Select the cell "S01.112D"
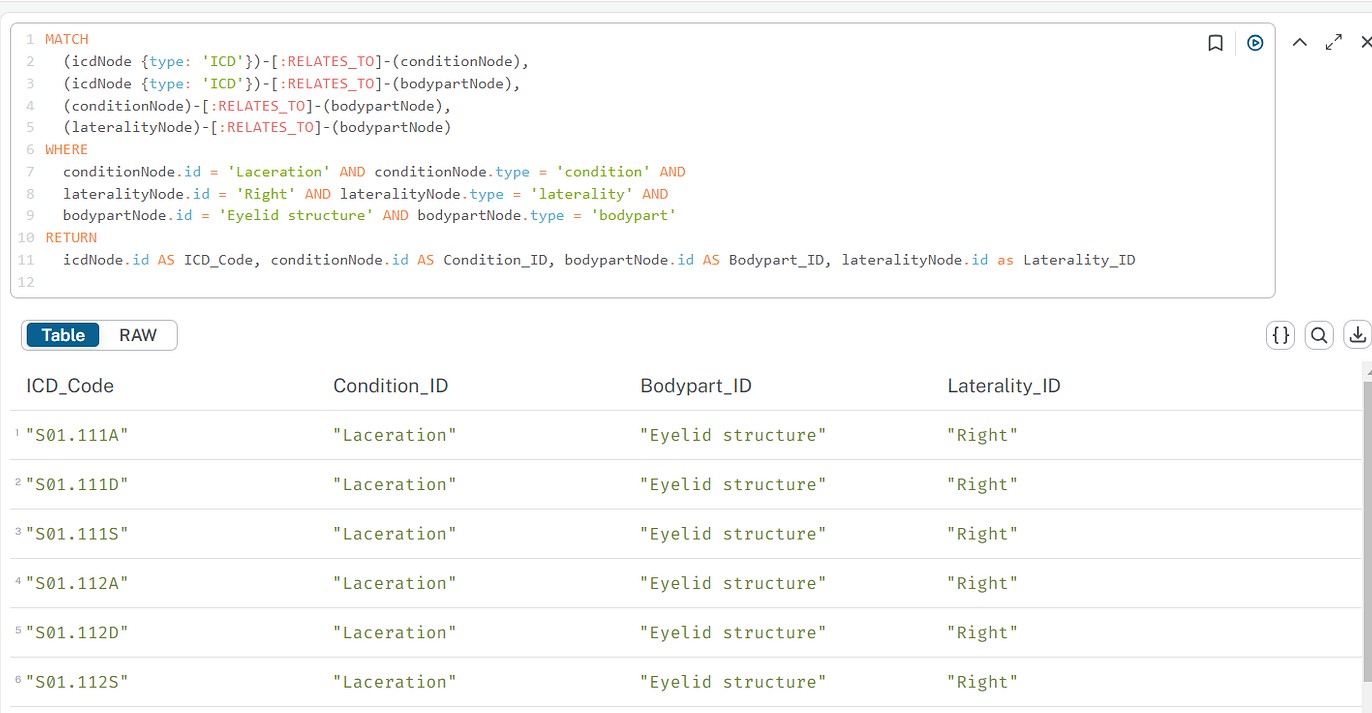This screenshot has height=713, width=1372. [78, 632]
